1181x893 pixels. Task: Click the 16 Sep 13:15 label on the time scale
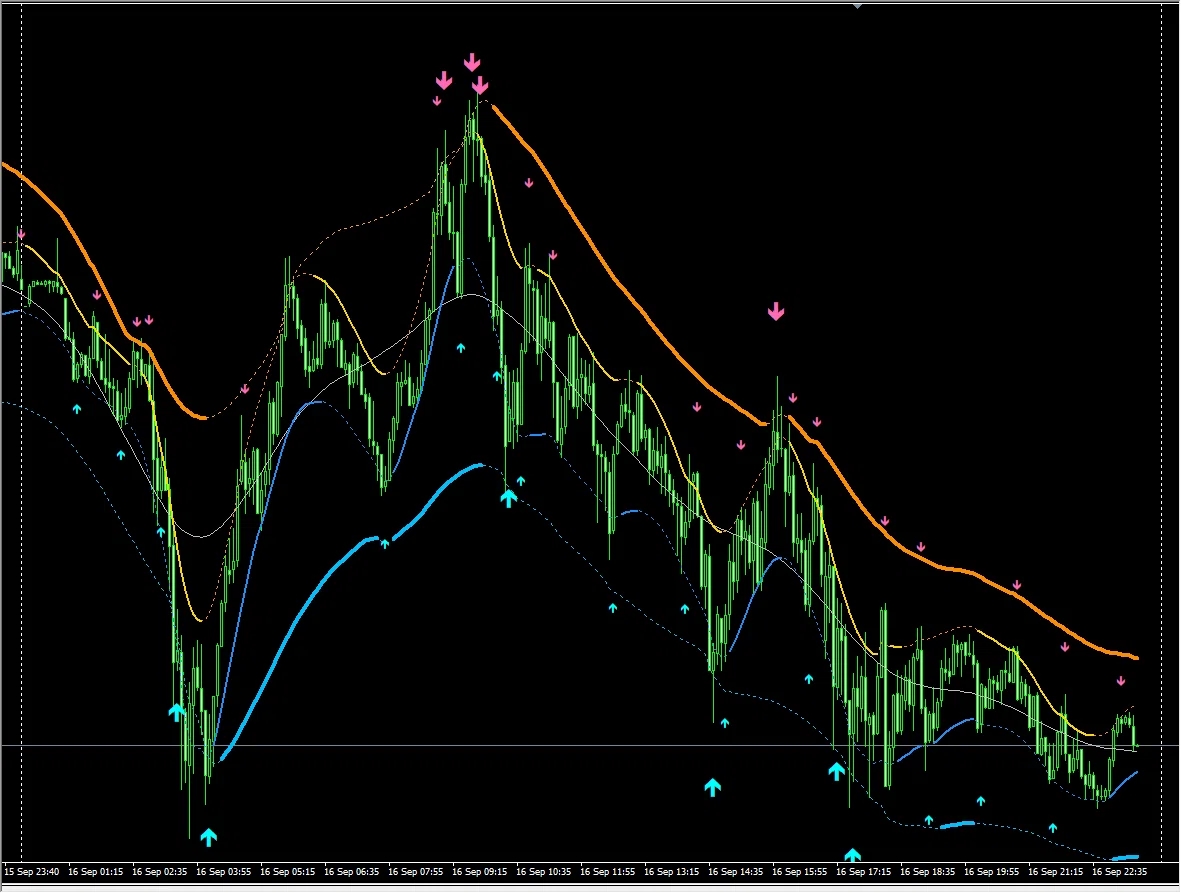(674, 871)
